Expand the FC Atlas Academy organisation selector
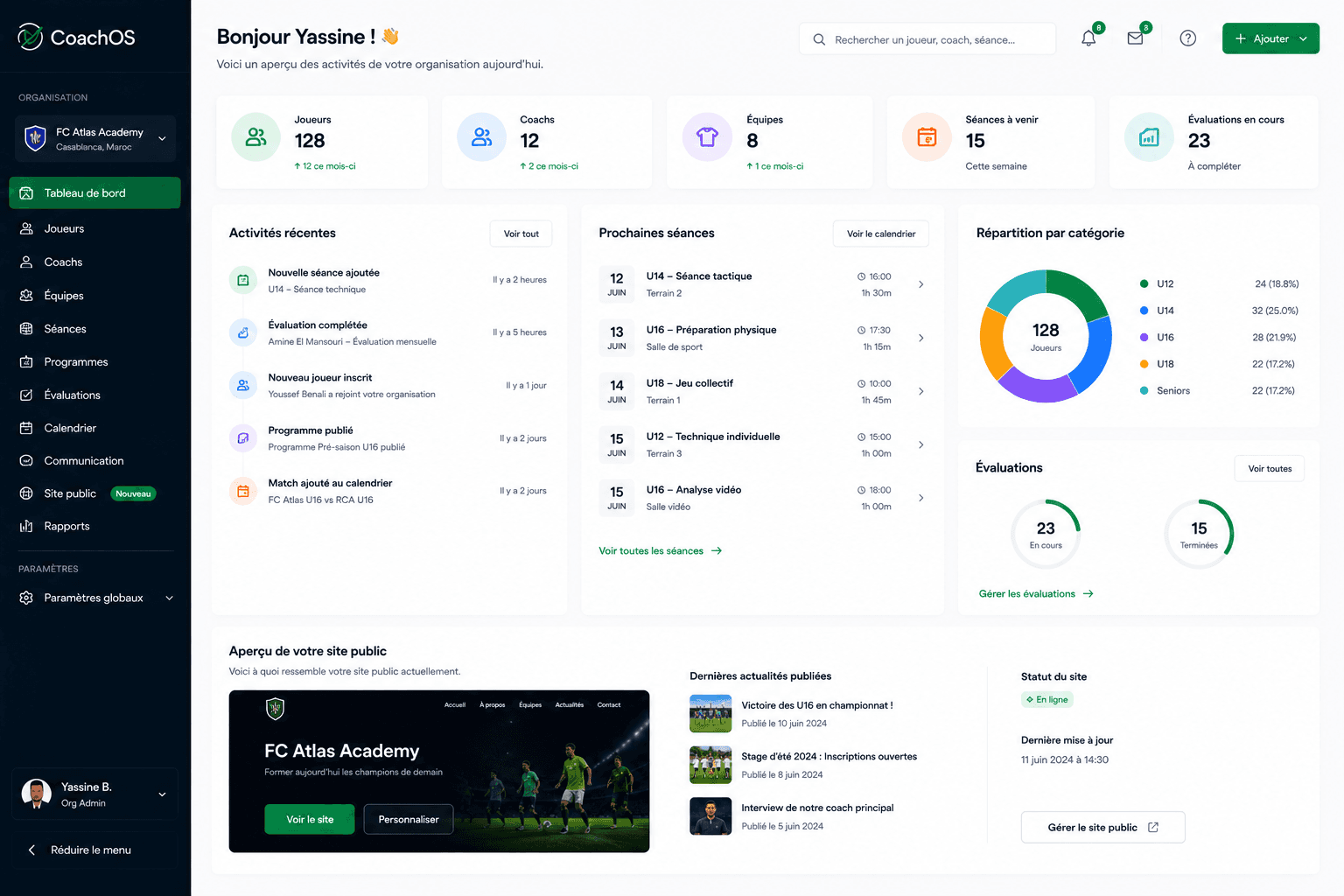This screenshot has width=1344, height=896. pos(96,138)
